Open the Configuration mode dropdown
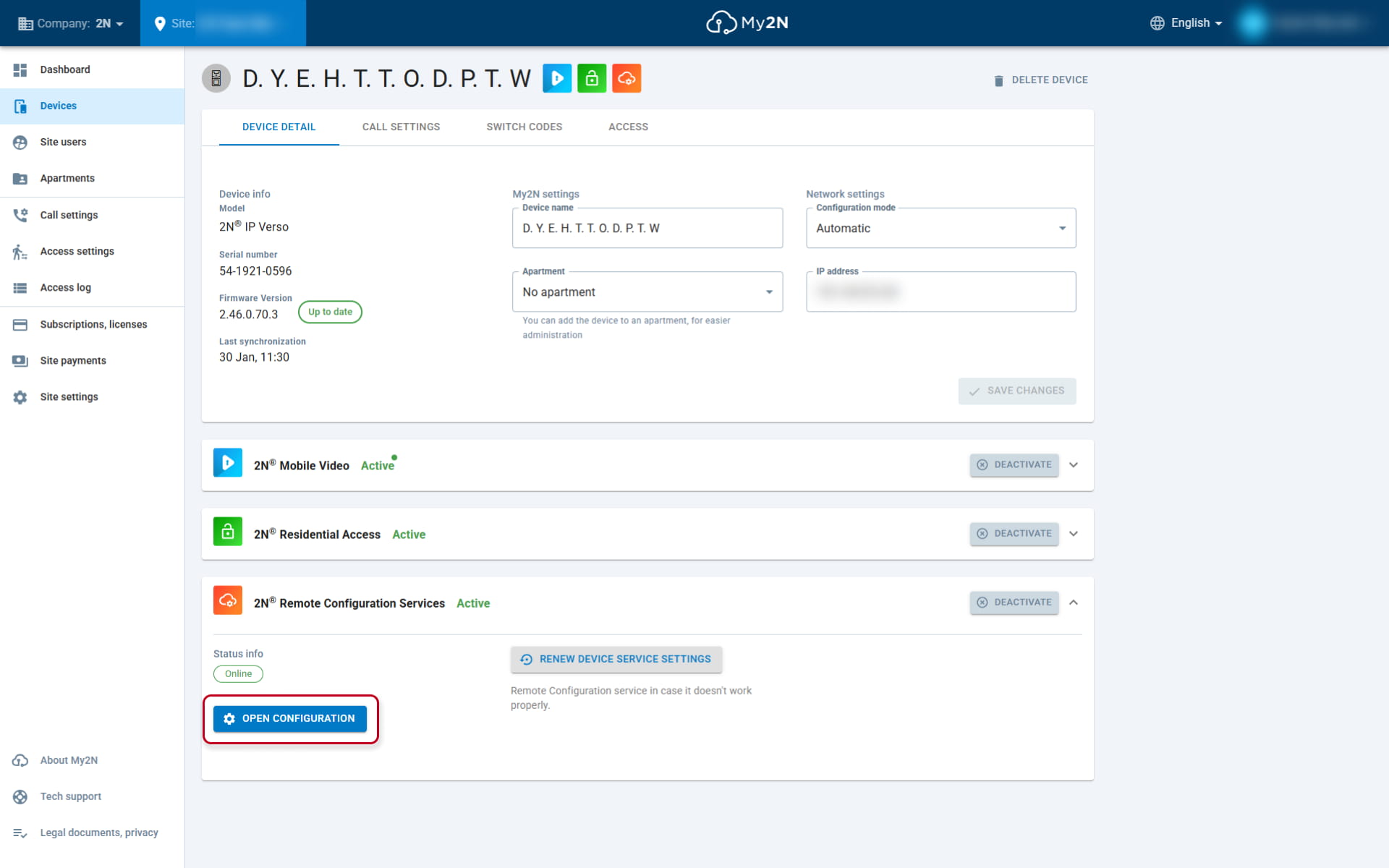This screenshot has height=868, width=1389. [x=941, y=228]
